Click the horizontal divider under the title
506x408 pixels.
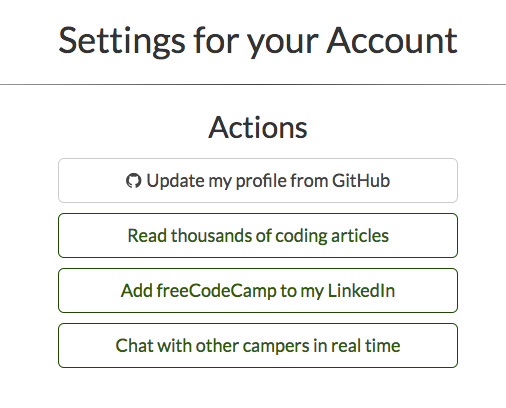click(x=253, y=85)
